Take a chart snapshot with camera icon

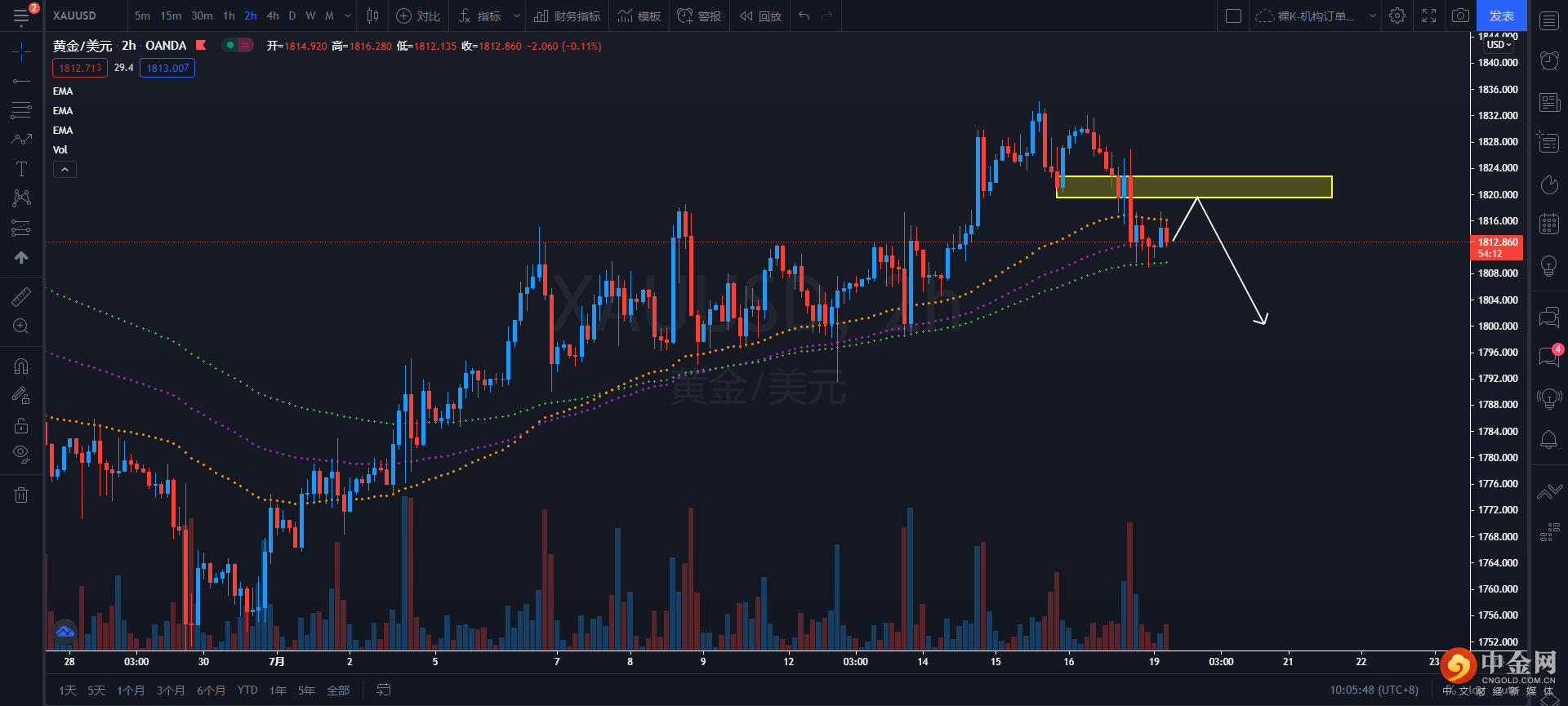(1460, 16)
